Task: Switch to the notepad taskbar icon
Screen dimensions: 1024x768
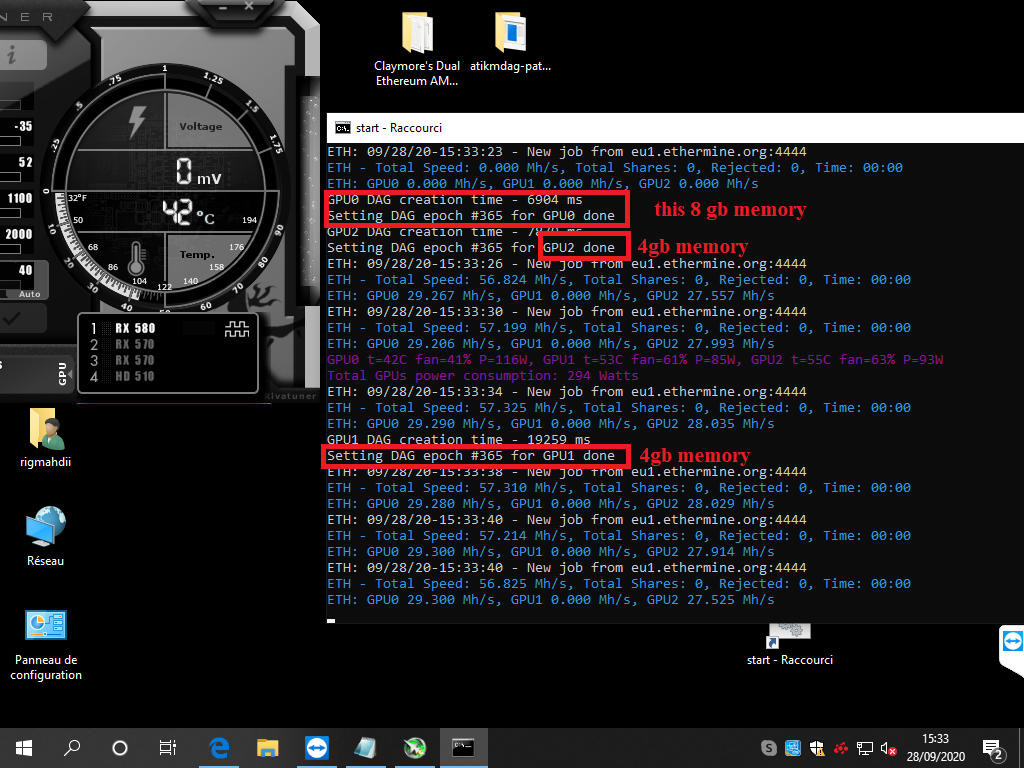Action: [365, 748]
